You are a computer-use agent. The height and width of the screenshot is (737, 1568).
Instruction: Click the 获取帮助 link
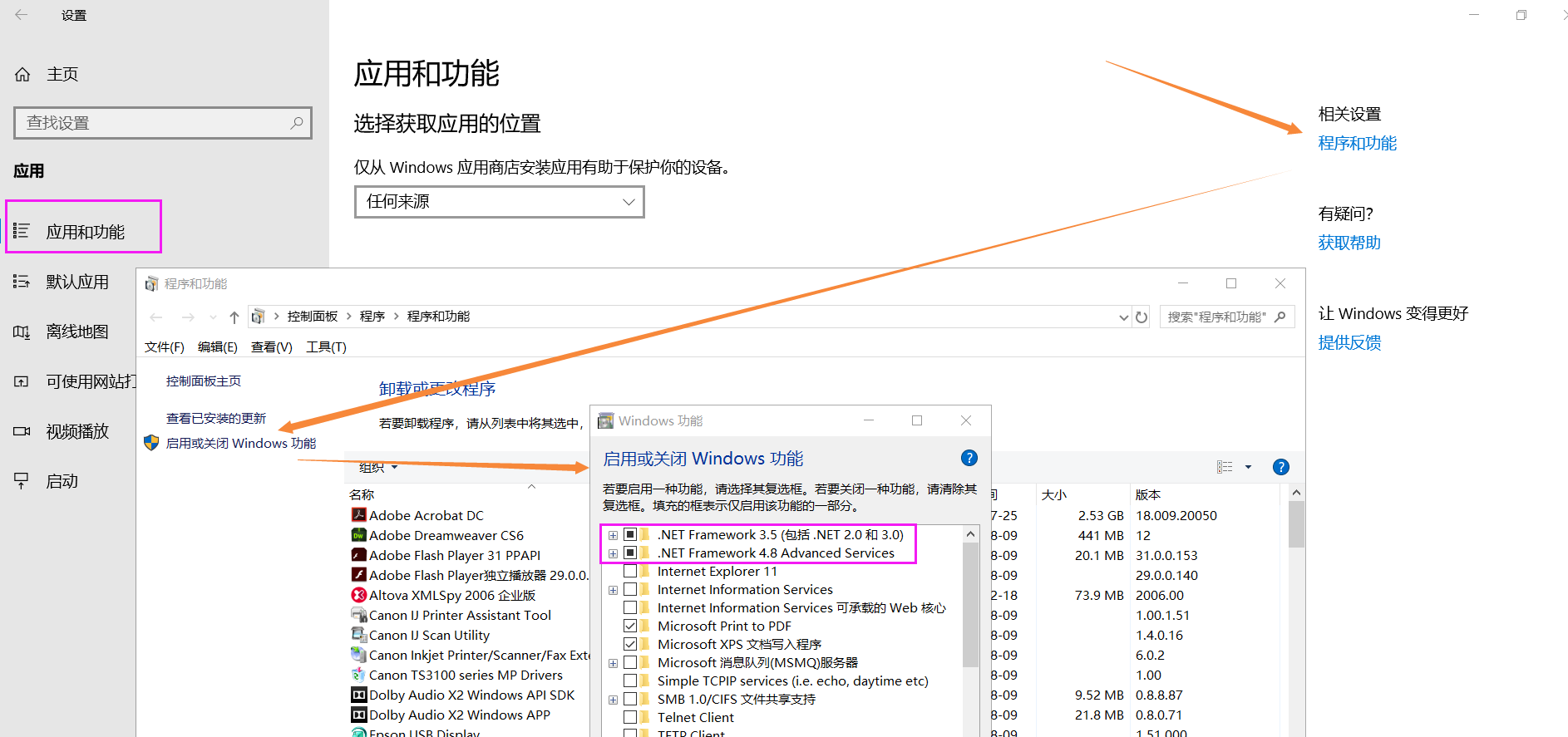(1349, 243)
